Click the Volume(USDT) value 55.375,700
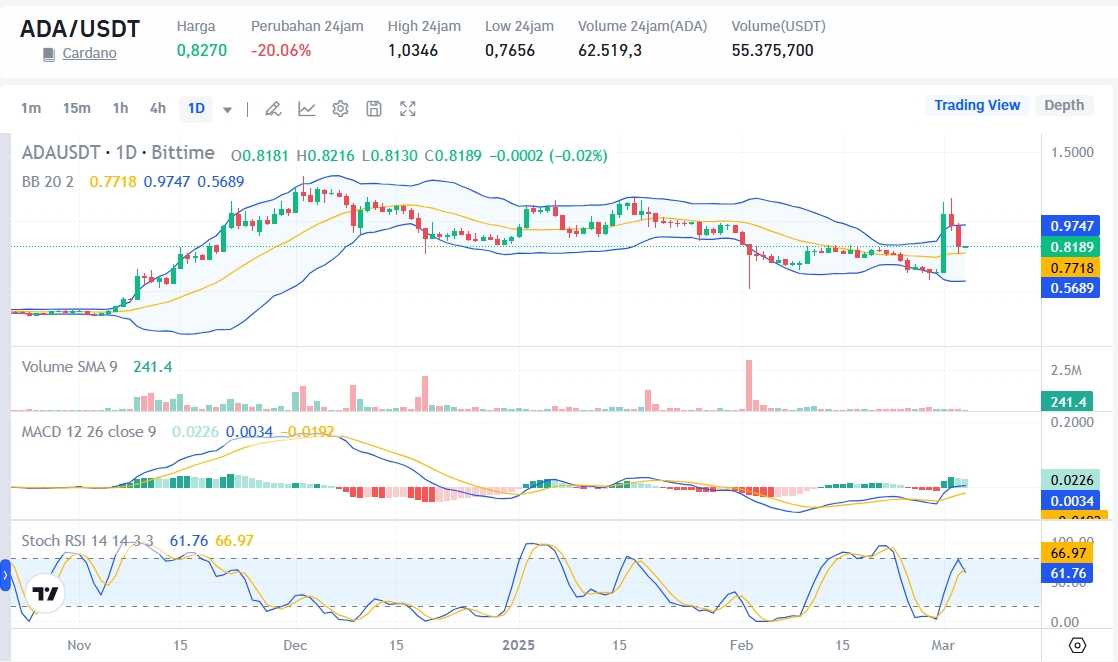This screenshot has width=1118, height=662. (x=772, y=51)
